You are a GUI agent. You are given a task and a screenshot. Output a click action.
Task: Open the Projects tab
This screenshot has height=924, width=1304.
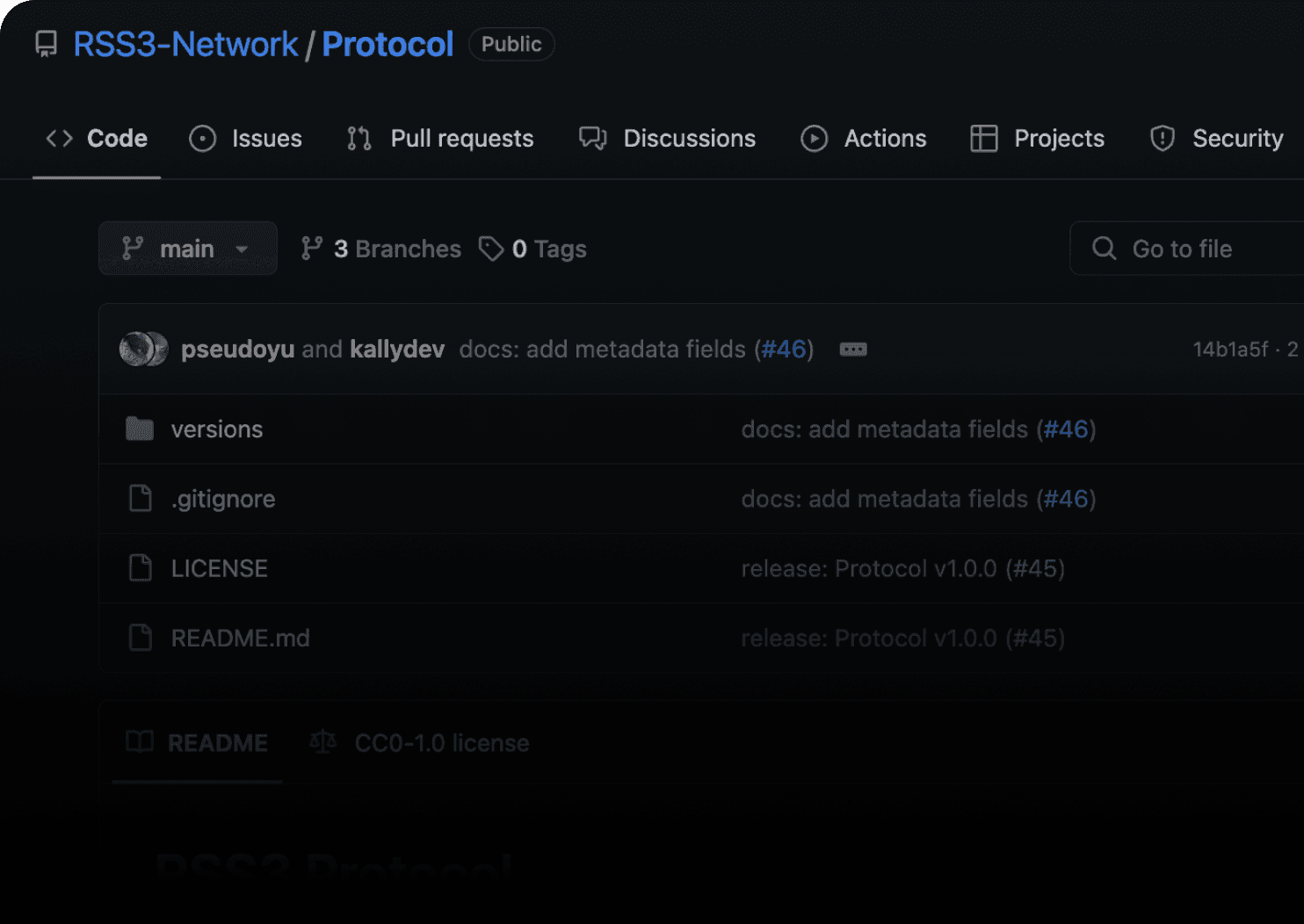1038,138
